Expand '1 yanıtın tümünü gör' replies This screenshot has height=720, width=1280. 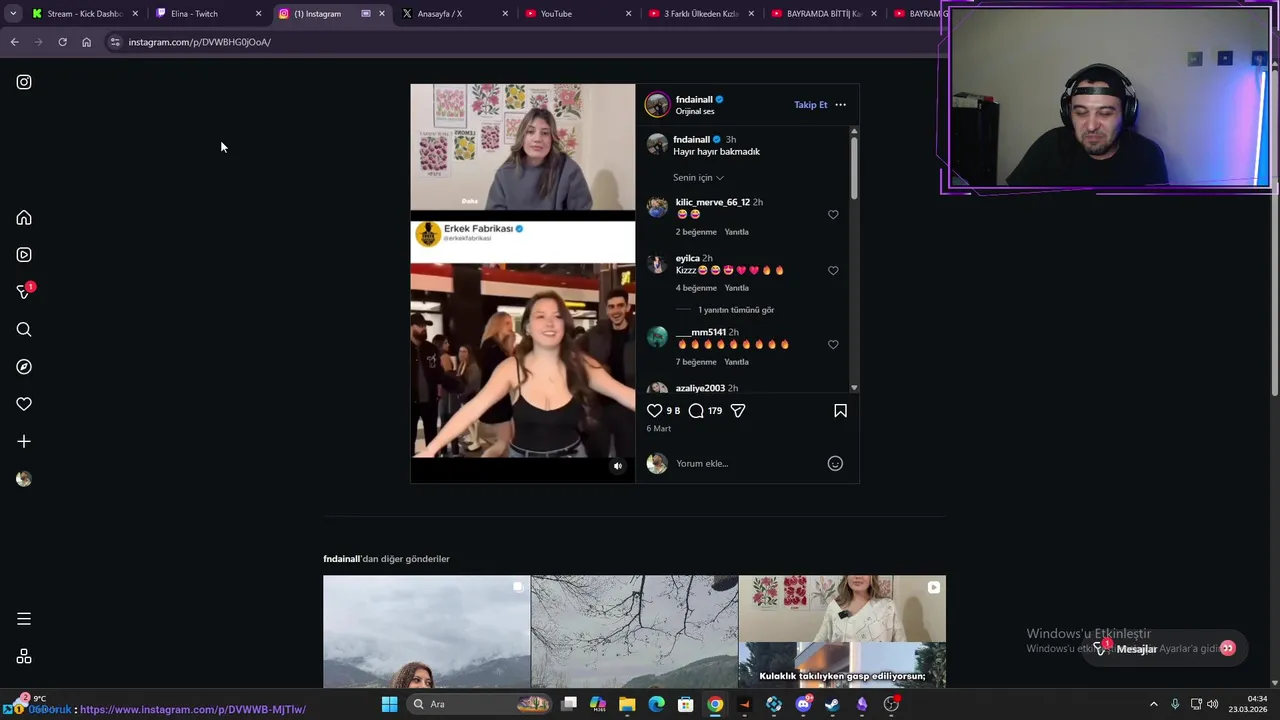736,310
